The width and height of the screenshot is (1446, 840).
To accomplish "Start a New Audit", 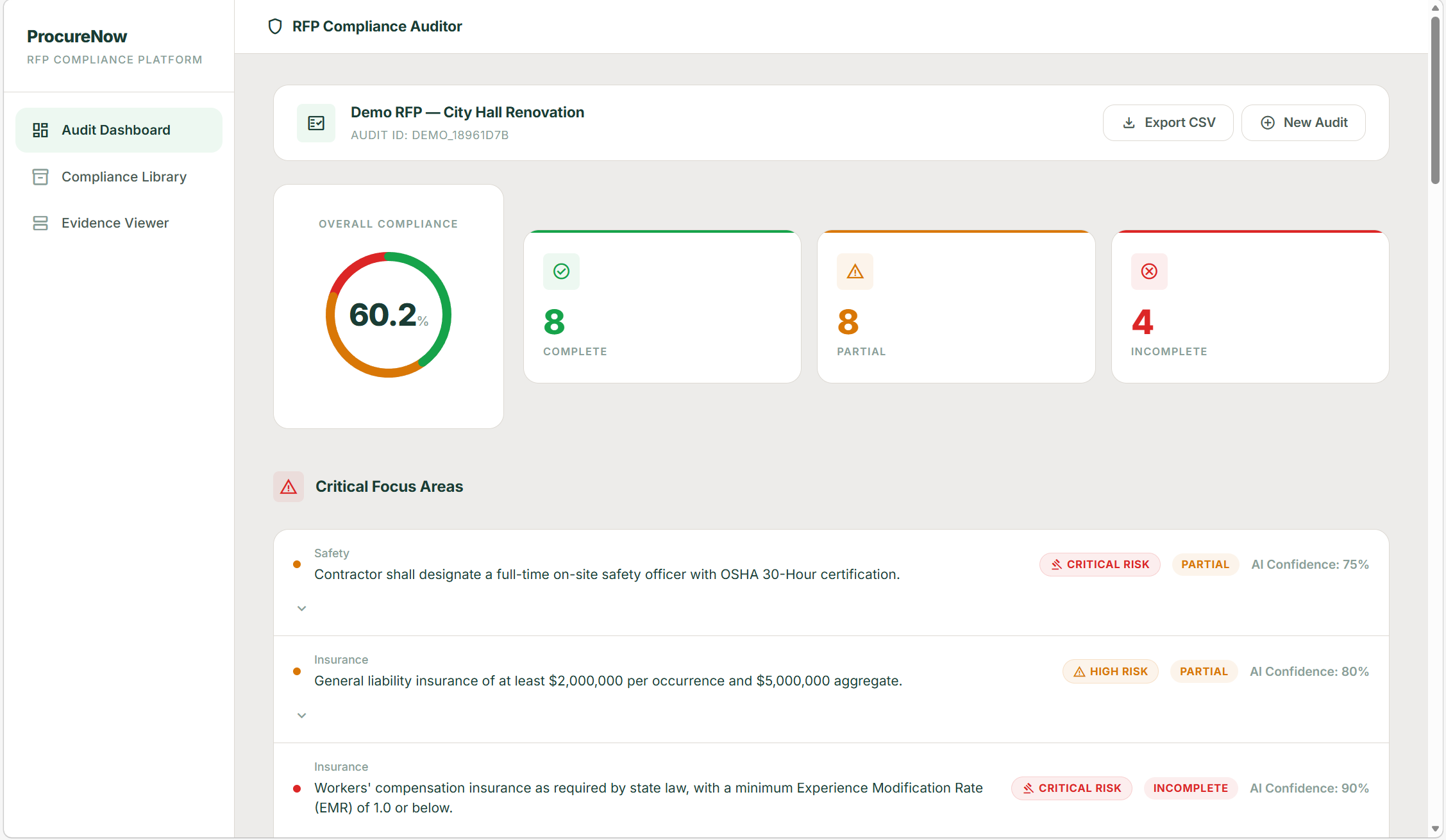I will [x=1304, y=122].
